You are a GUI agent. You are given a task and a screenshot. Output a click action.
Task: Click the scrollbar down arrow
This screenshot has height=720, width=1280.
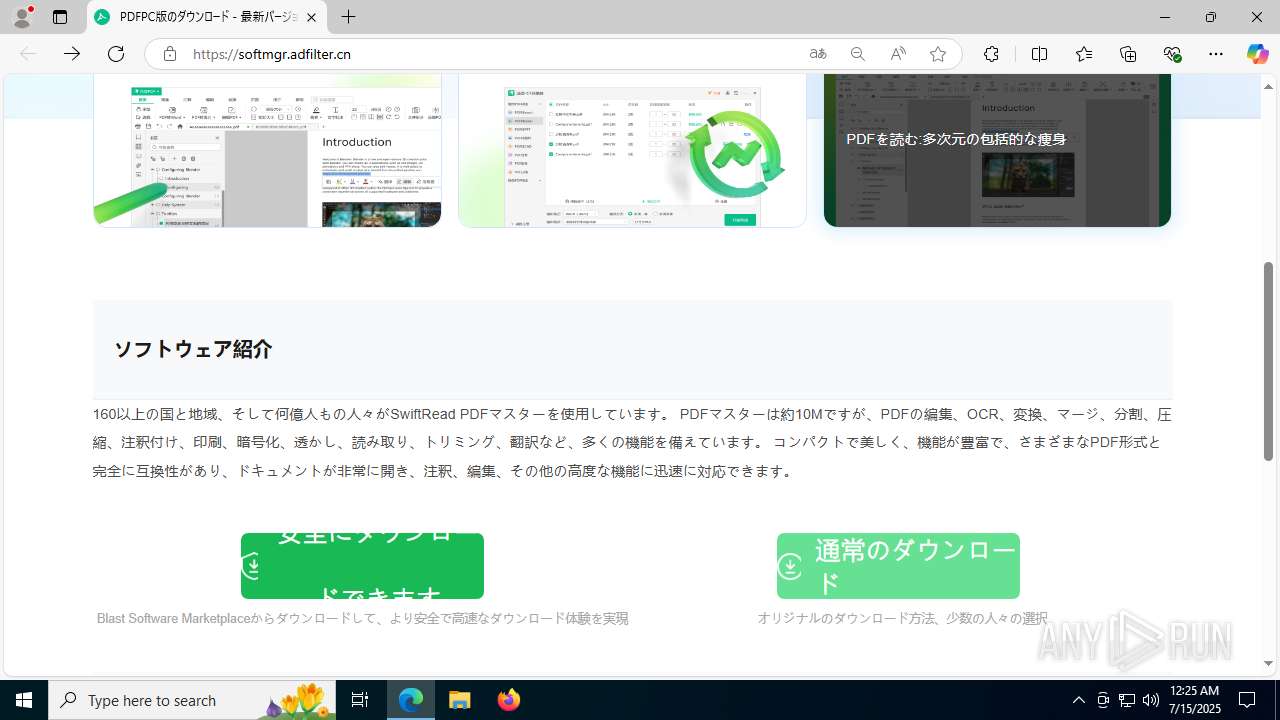[x=1269, y=663]
